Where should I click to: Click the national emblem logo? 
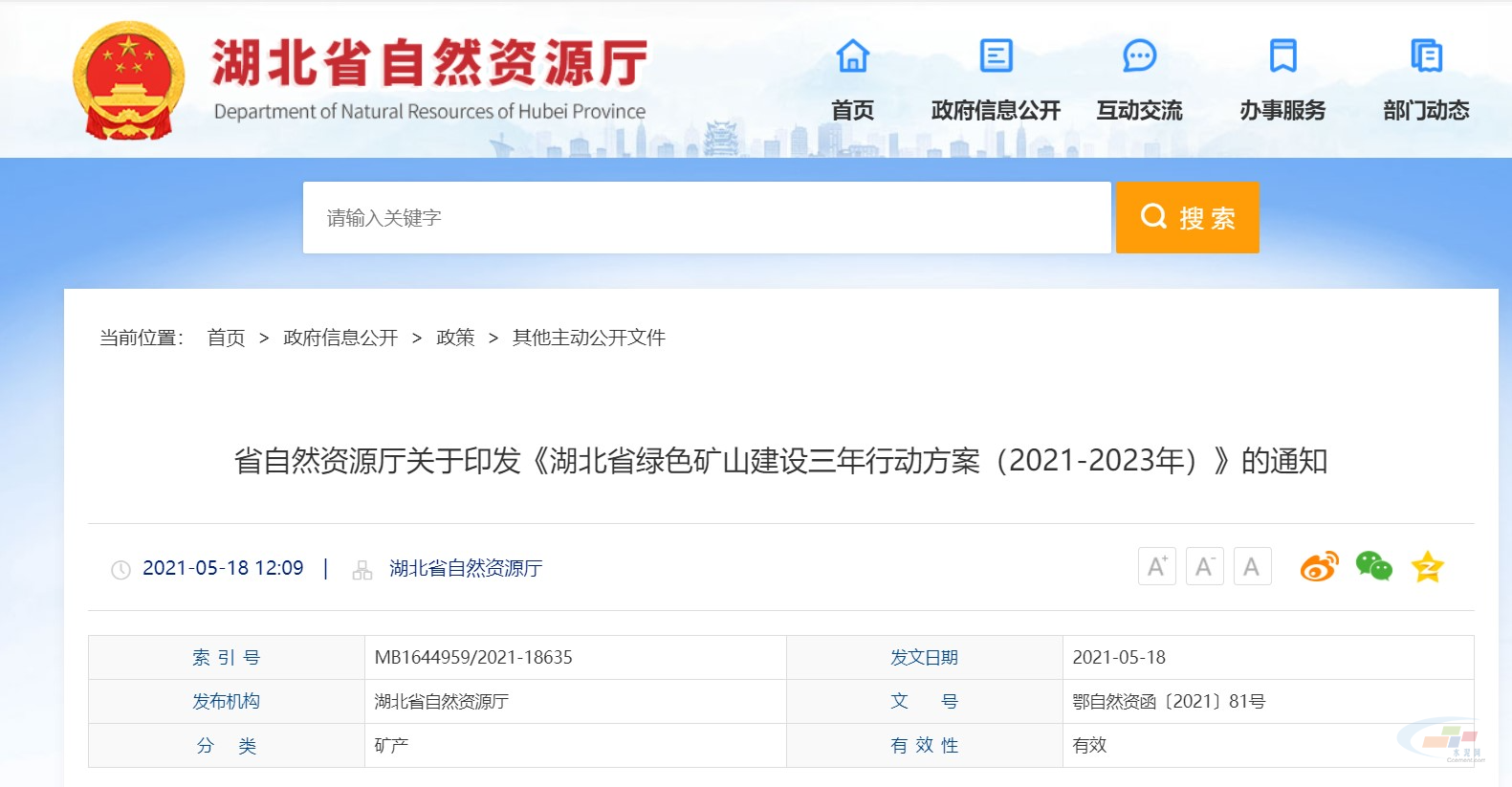(x=129, y=80)
